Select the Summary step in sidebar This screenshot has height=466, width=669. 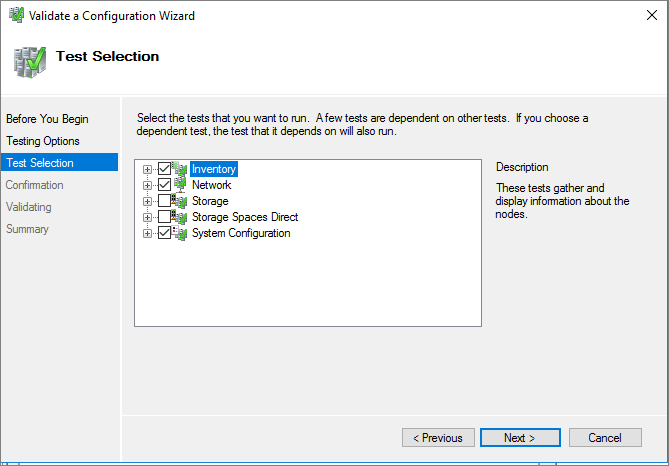[x=27, y=229]
